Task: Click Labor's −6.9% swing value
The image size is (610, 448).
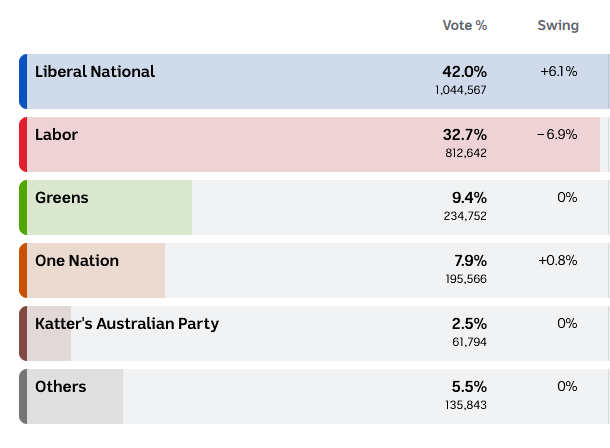Action: (x=556, y=135)
